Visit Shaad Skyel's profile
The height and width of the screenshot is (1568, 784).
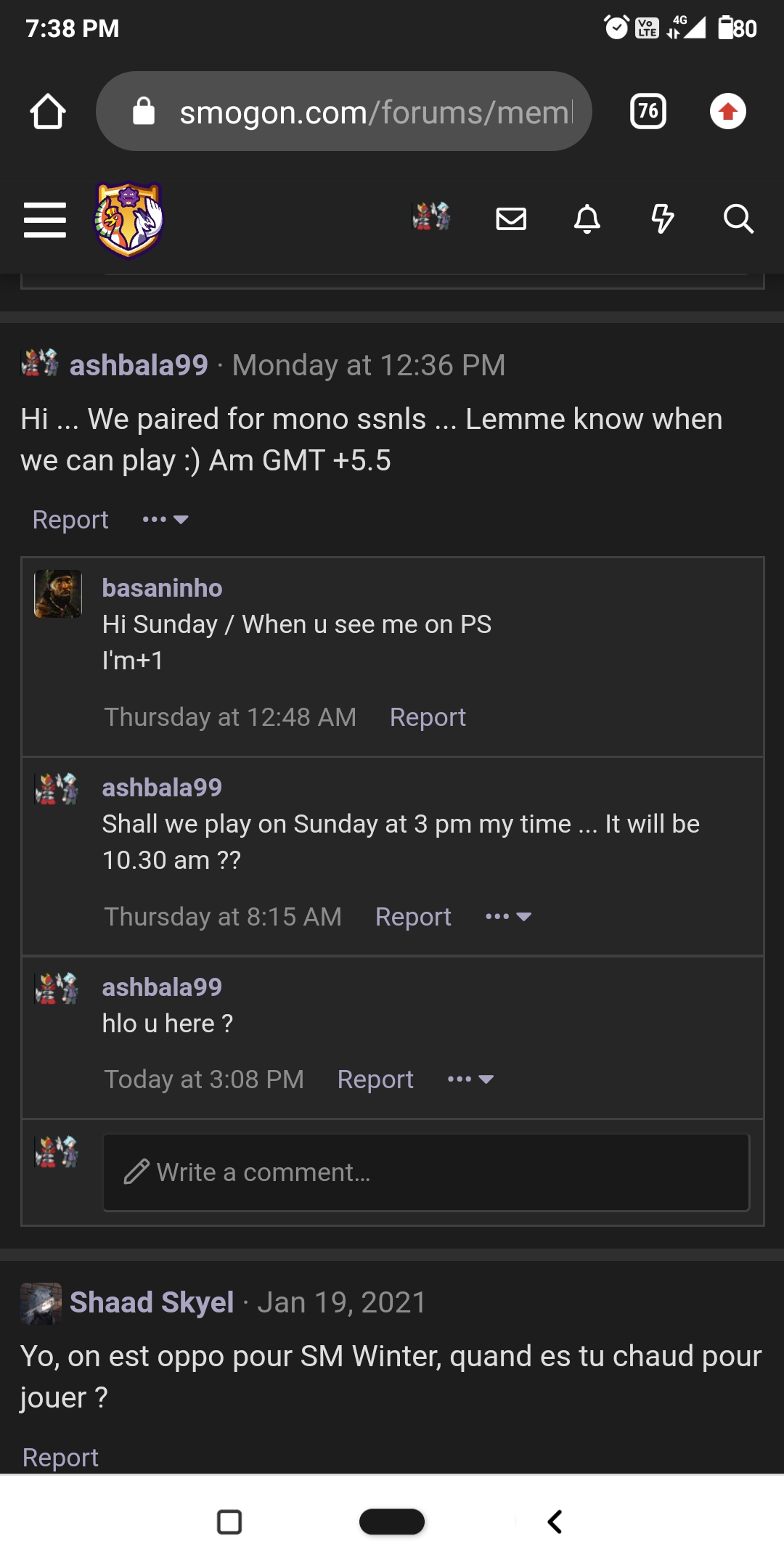(x=151, y=1302)
